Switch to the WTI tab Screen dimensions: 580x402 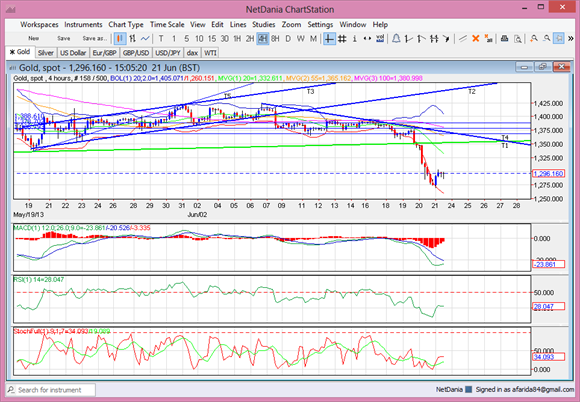(210, 53)
